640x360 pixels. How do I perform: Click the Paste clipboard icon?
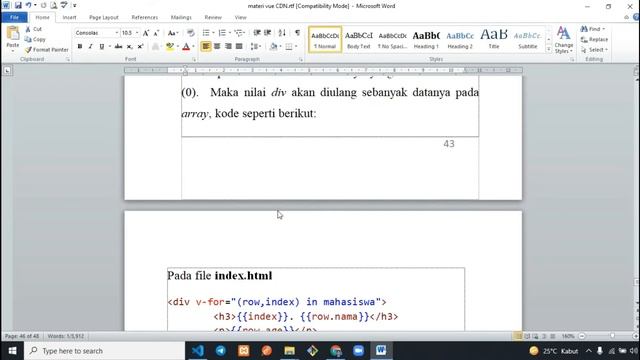tap(13, 33)
